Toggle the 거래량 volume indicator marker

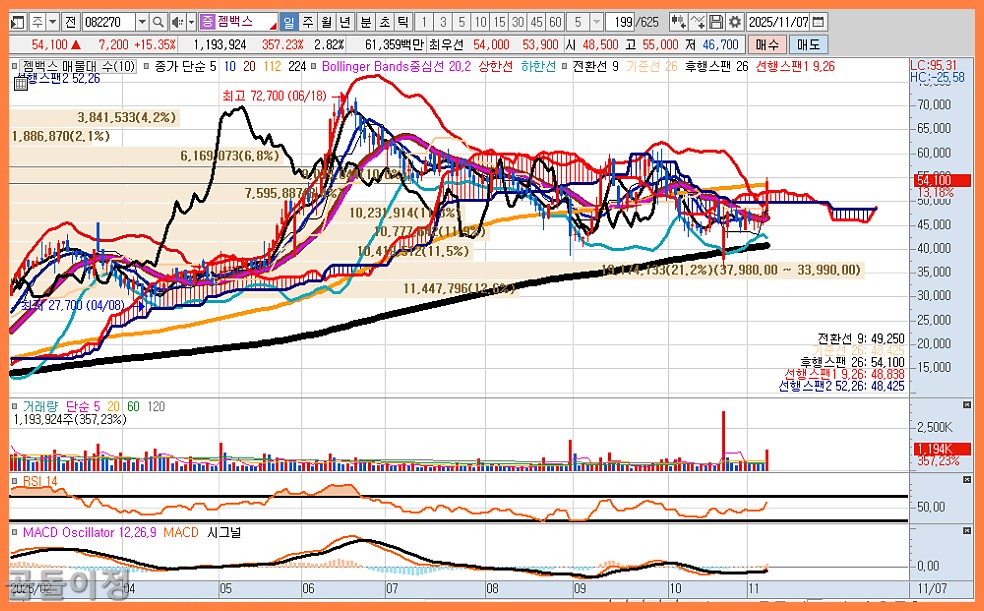click(x=14, y=406)
